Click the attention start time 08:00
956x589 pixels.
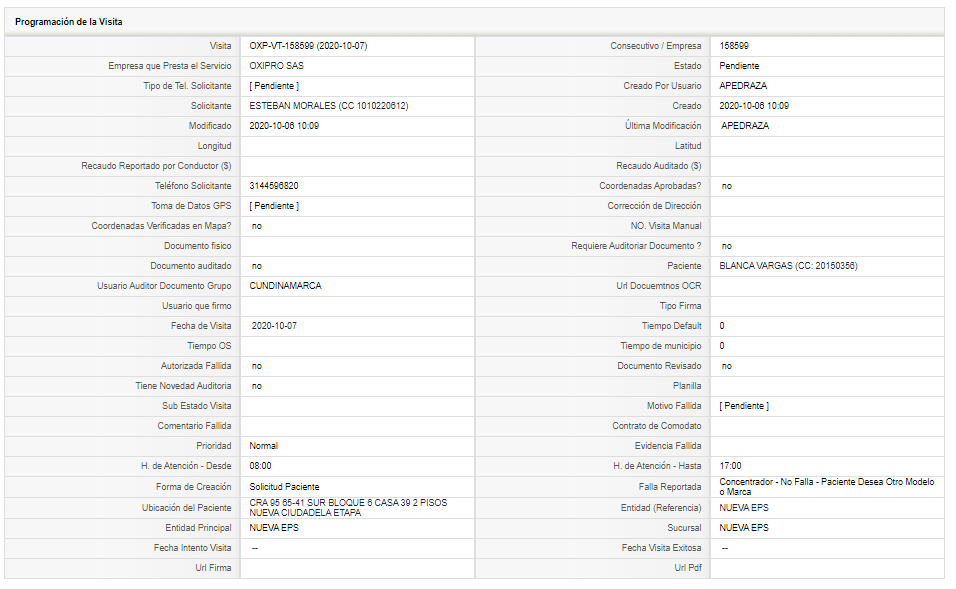click(x=260, y=466)
